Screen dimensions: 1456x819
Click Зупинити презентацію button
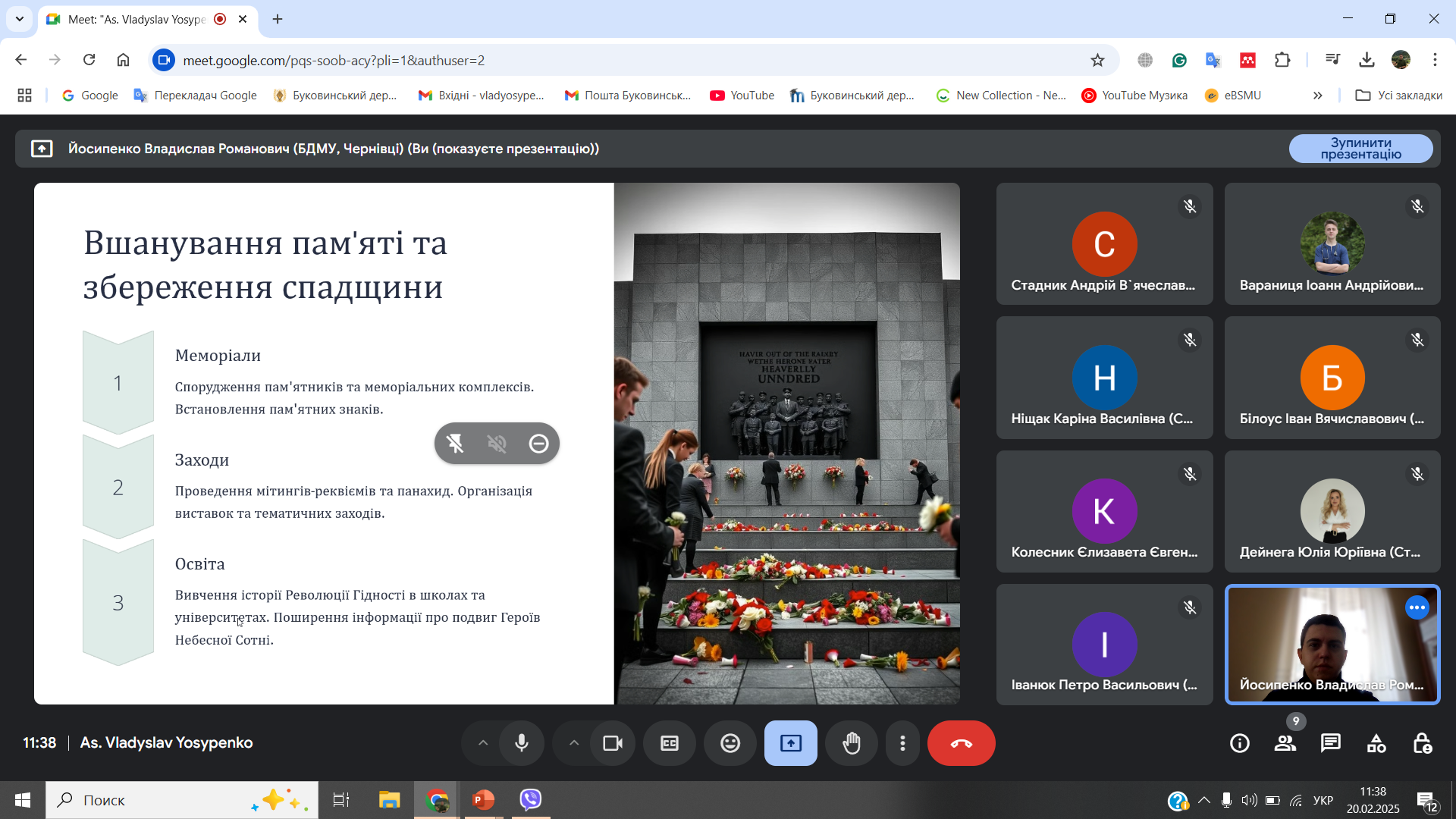click(x=1360, y=149)
